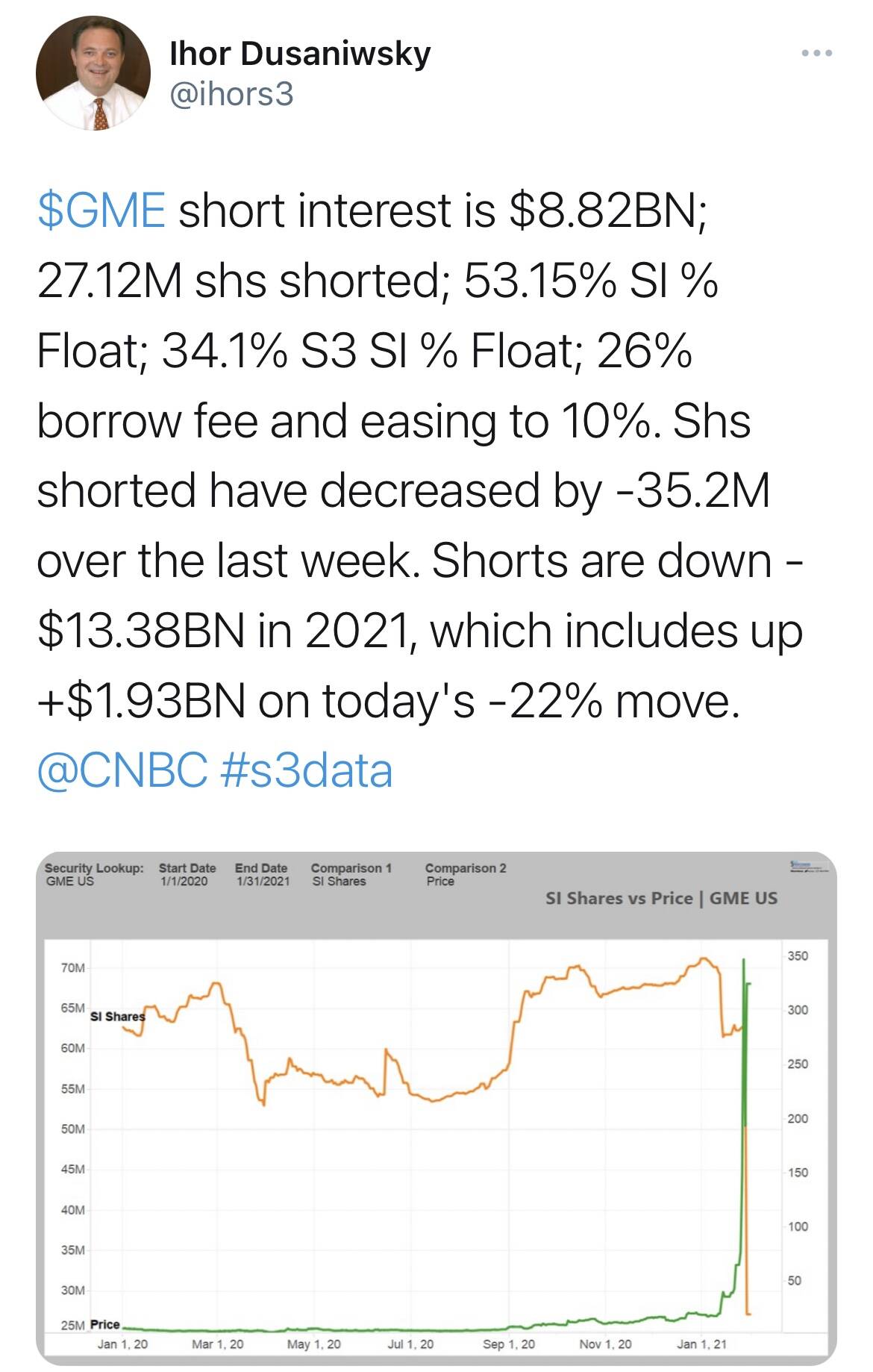873x1372 pixels.
Task: Open the SI Shares vs Price chart image
Action: click(436, 1108)
